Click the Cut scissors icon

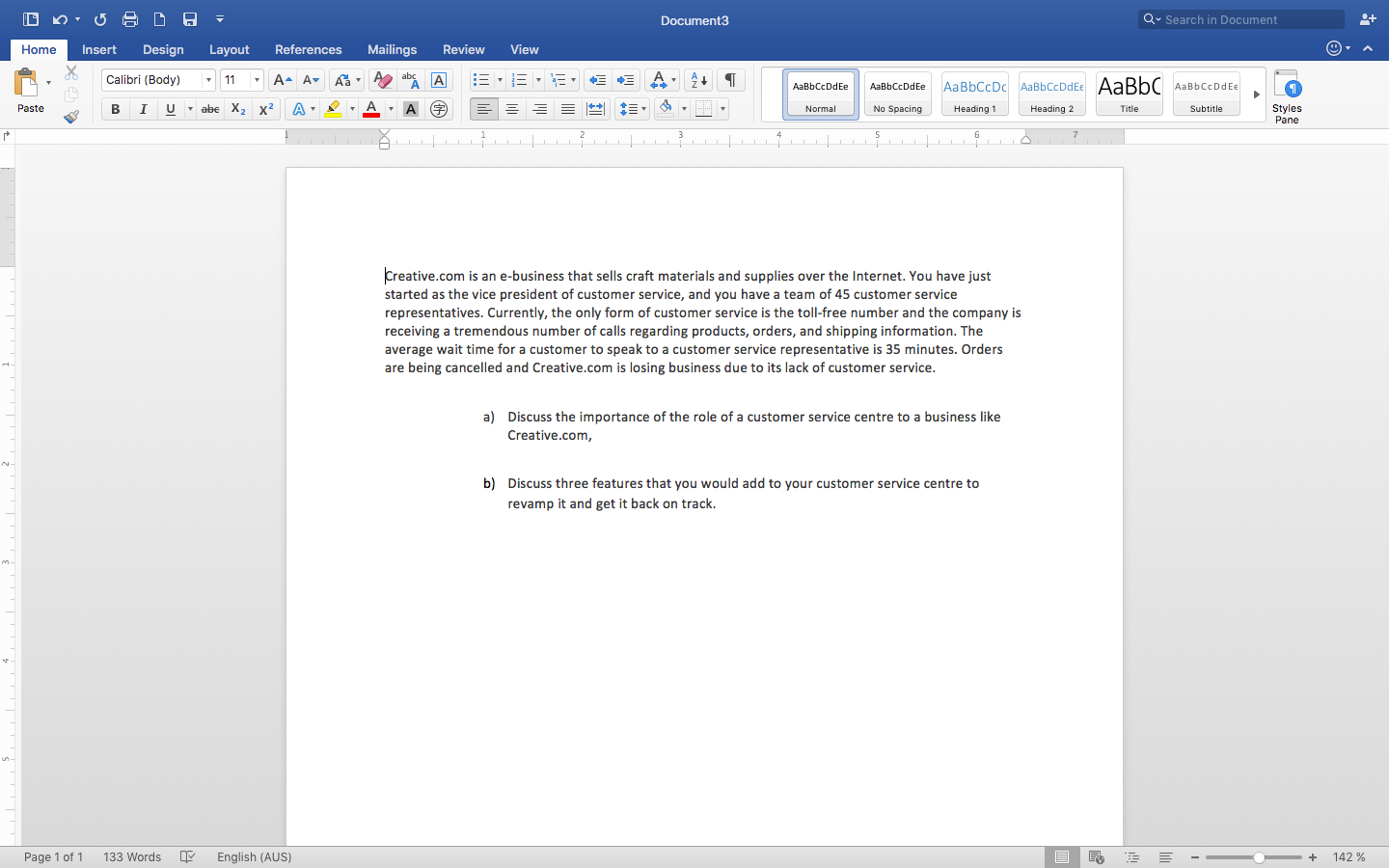(71, 73)
